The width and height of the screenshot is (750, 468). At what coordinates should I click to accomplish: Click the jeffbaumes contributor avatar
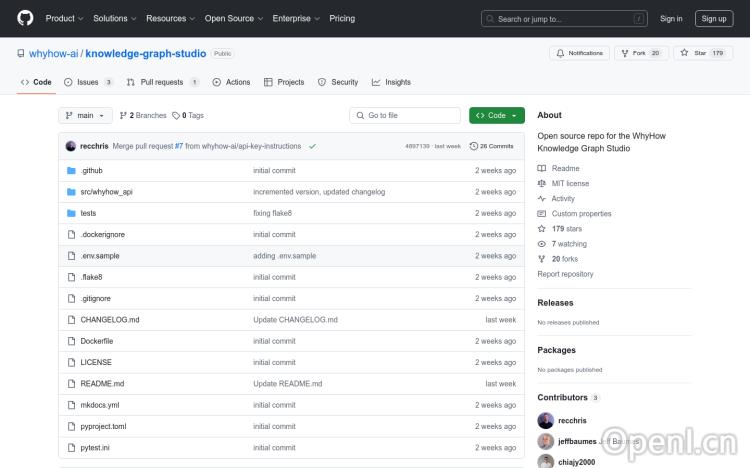click(546, 441)
